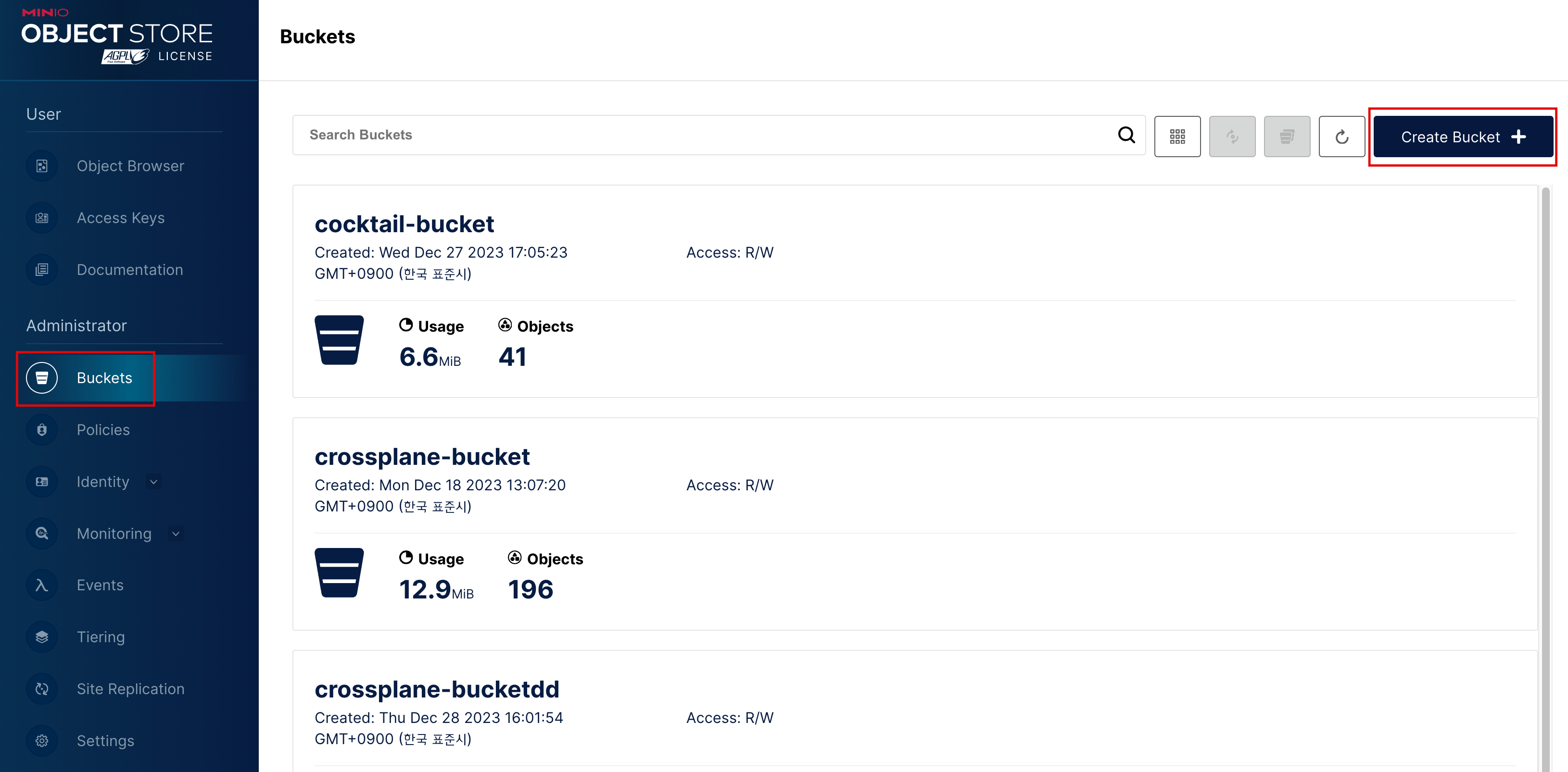Open the cocktail-bucket bucket

coord(404,224)
